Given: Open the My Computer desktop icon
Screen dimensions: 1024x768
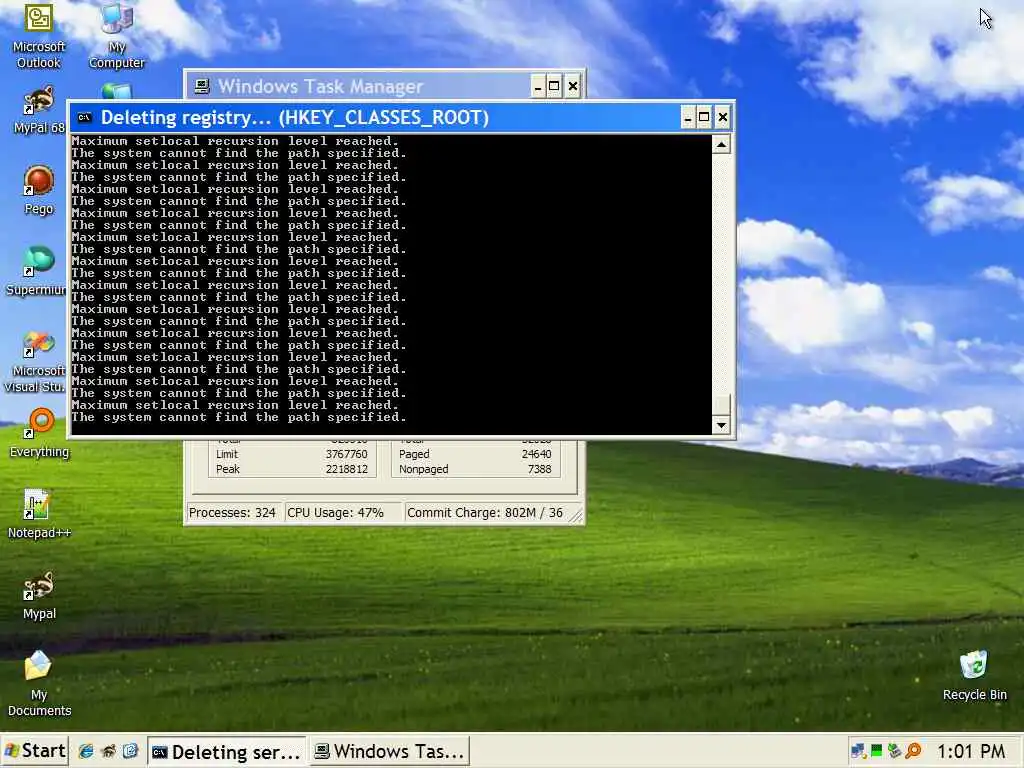Looking at the screenshot, I should pos(117,35).
